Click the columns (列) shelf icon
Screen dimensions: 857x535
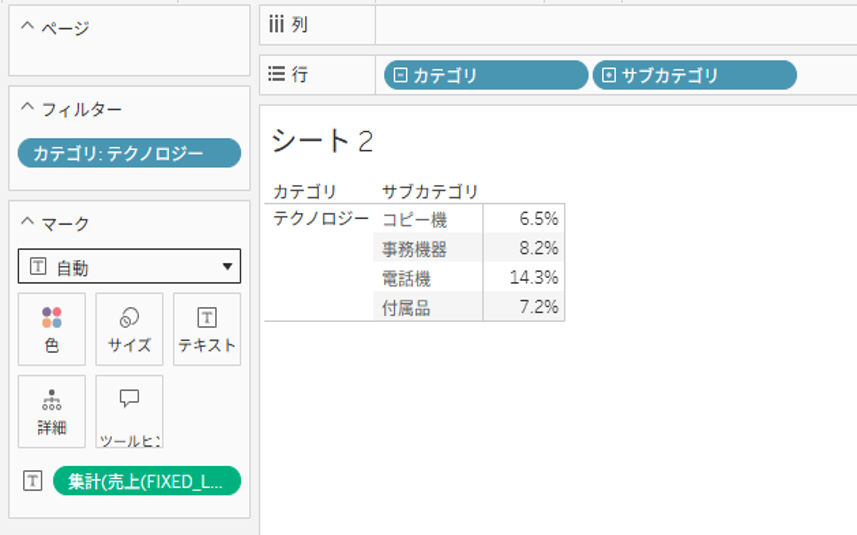(x=276, y=24)
